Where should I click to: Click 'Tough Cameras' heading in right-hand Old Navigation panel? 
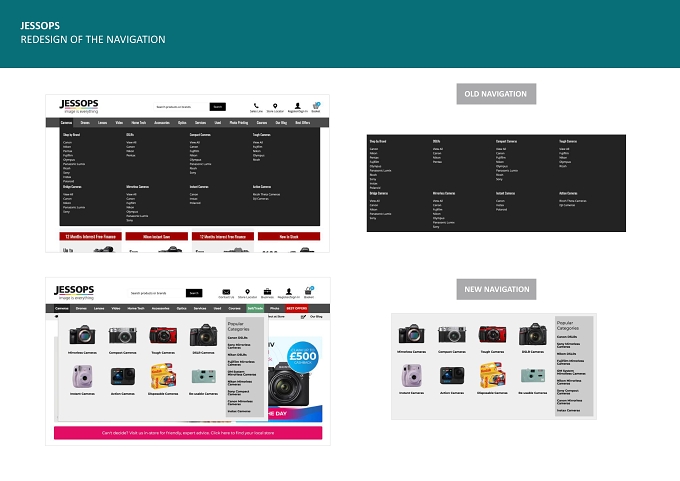(568, 141)
